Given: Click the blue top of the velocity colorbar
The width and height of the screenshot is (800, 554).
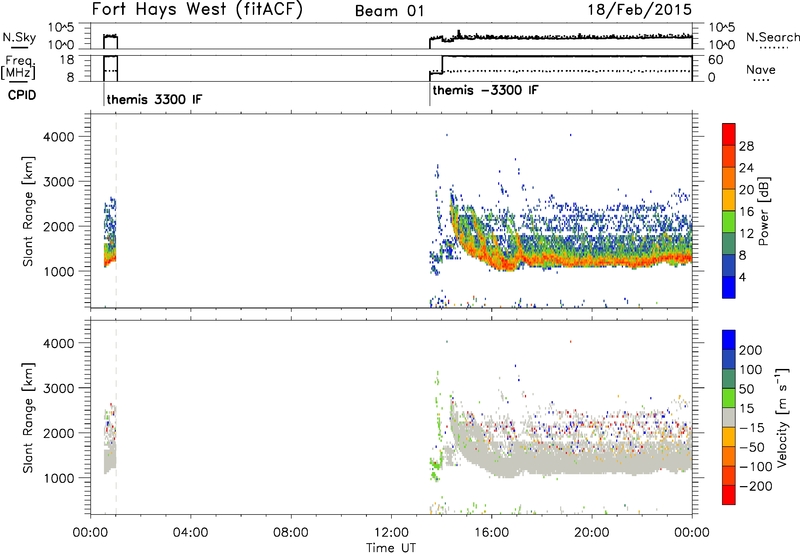Looking at the screenshot, I should [729, 339].
